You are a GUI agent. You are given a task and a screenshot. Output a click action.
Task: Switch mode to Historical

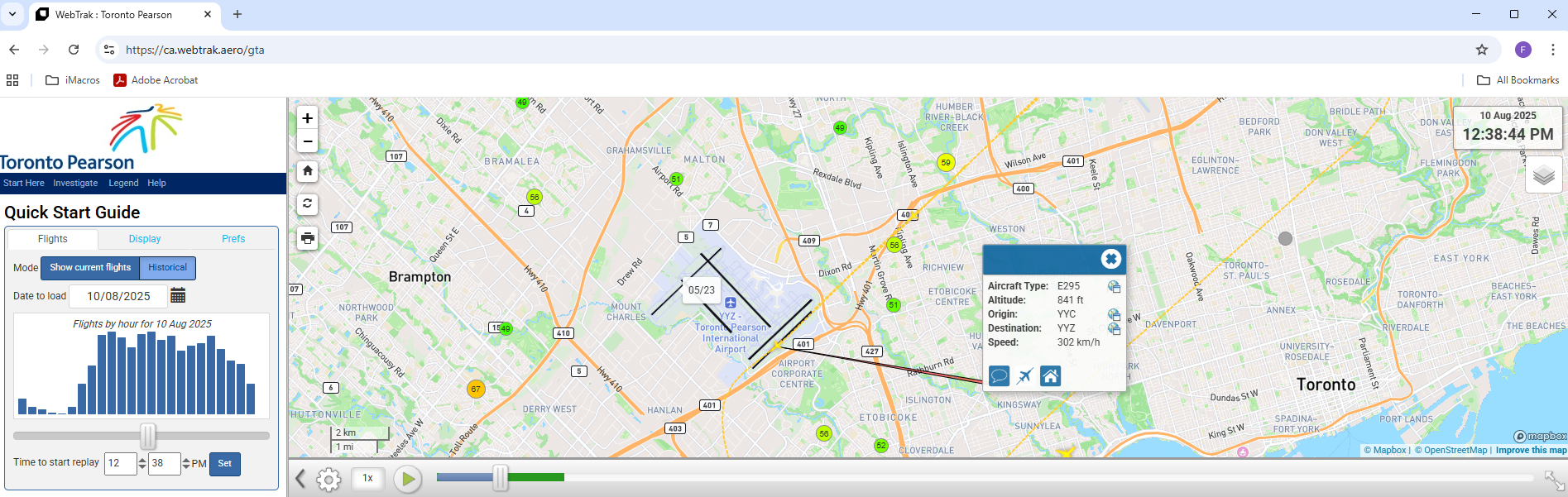(167, 268)
